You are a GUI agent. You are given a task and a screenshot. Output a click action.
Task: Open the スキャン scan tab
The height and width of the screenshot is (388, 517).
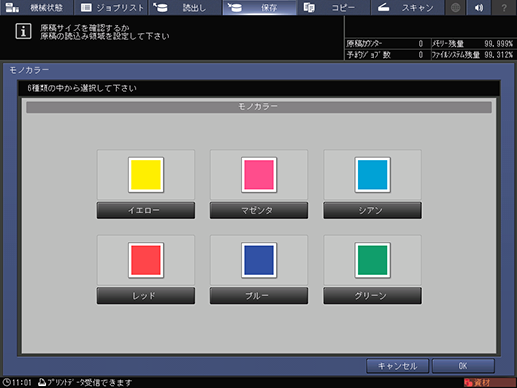(407, 7)
